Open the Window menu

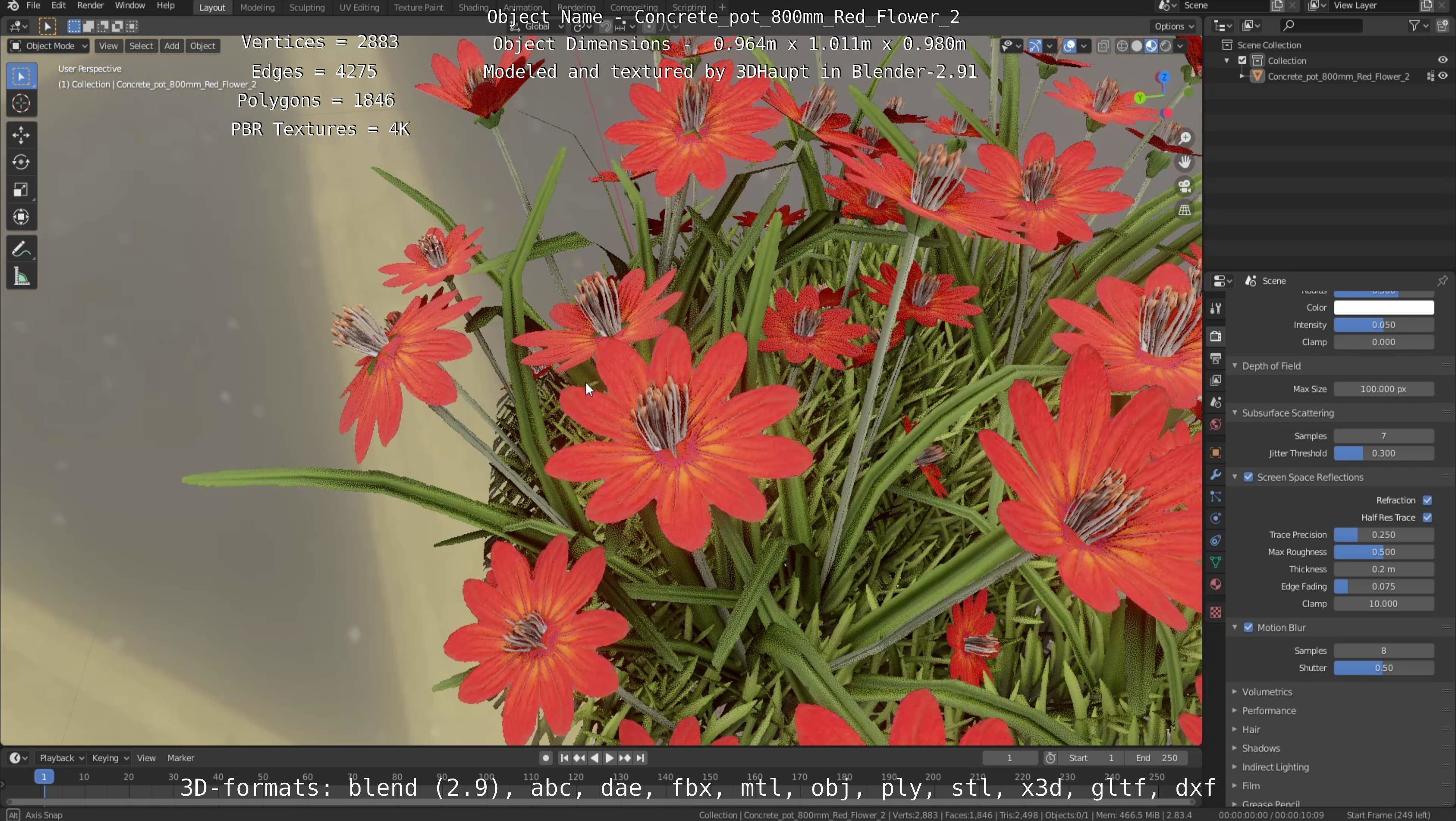pyautogui.click(x=129, y=6)
